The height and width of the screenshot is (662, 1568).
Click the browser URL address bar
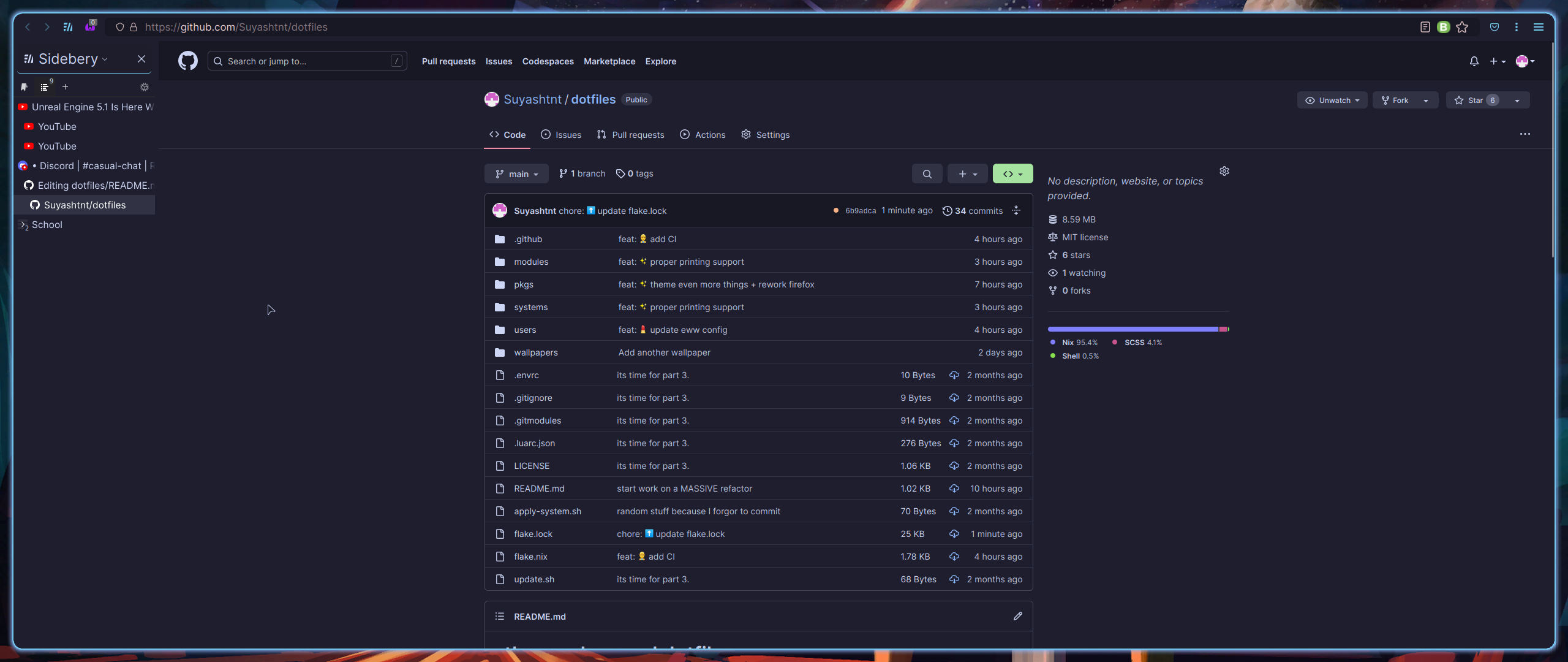tap(759, 27)
